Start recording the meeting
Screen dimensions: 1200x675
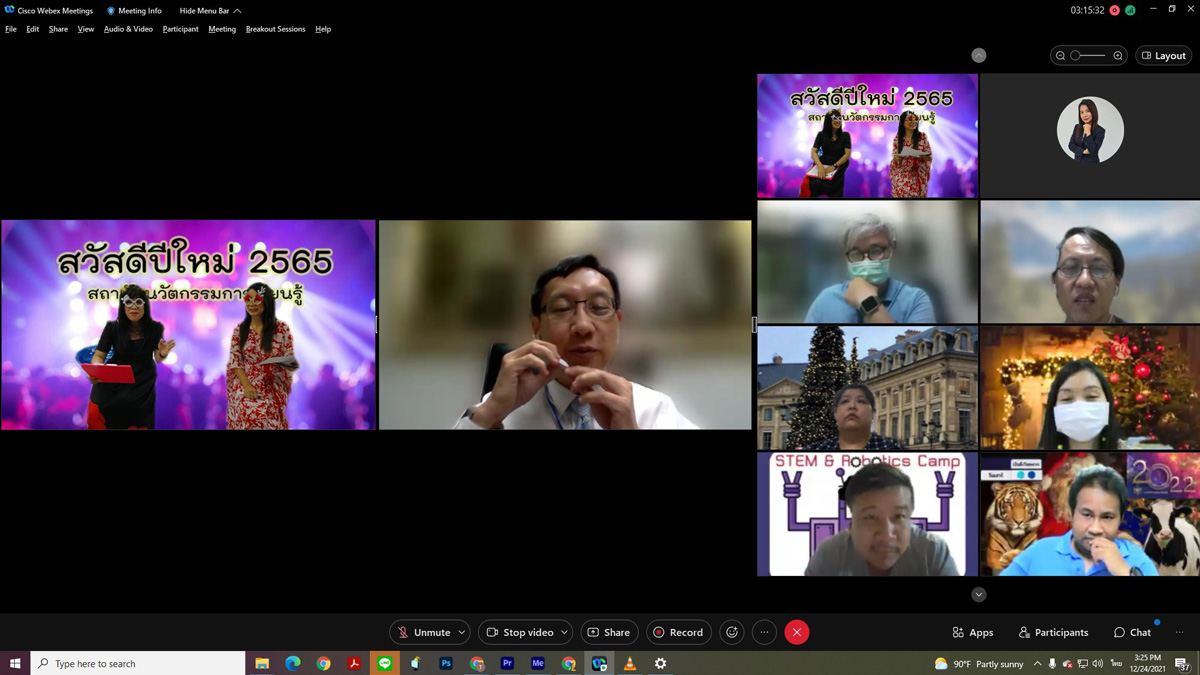pyautogui.click(x=678, y=632)
